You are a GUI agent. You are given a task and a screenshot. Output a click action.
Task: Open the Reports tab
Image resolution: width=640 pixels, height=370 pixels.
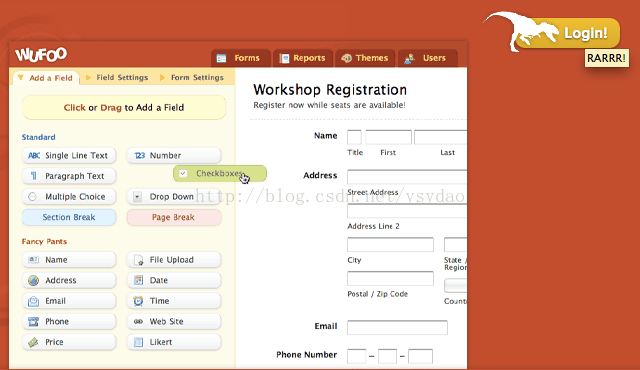tap(303, 58)
